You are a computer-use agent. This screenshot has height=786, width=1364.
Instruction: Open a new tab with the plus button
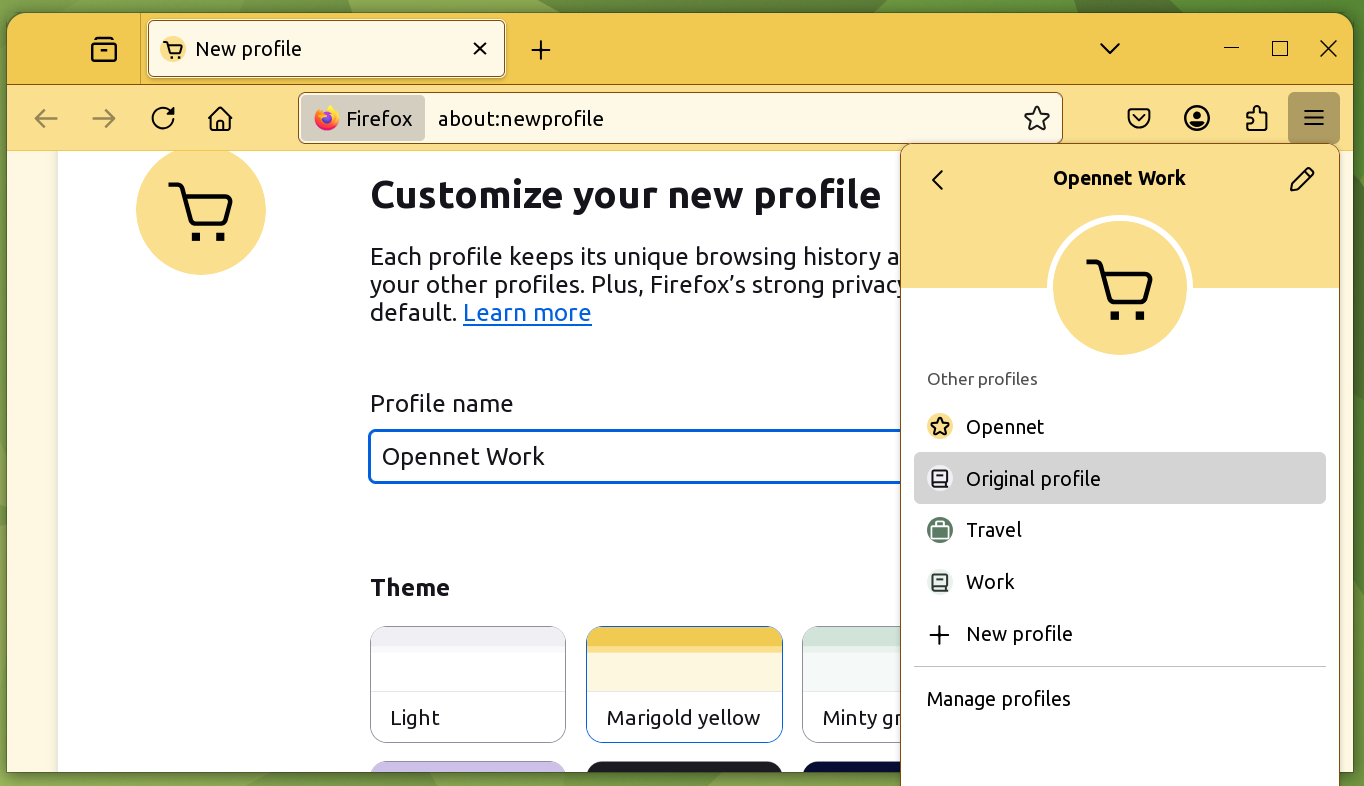(541, 50)
